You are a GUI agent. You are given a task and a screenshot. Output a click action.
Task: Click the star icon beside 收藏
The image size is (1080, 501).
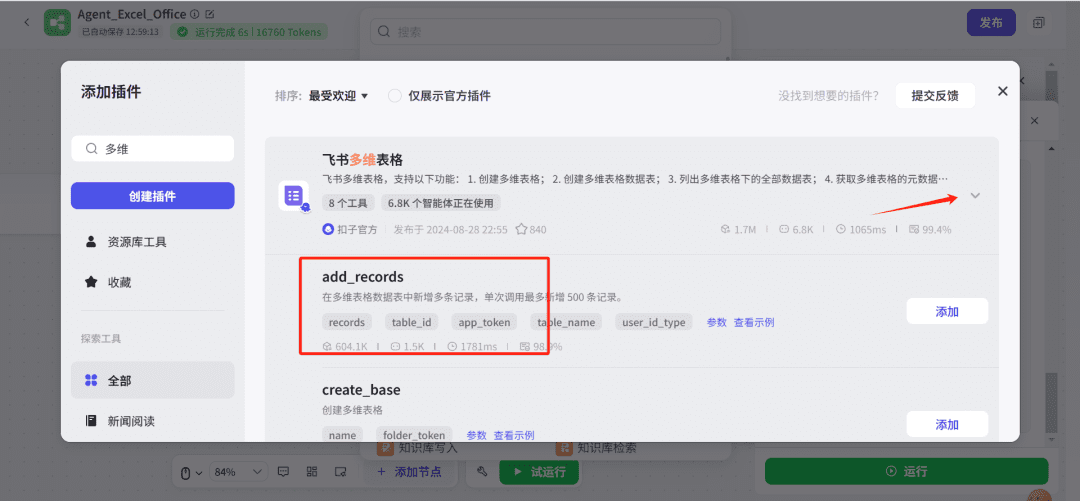(91, 282)
